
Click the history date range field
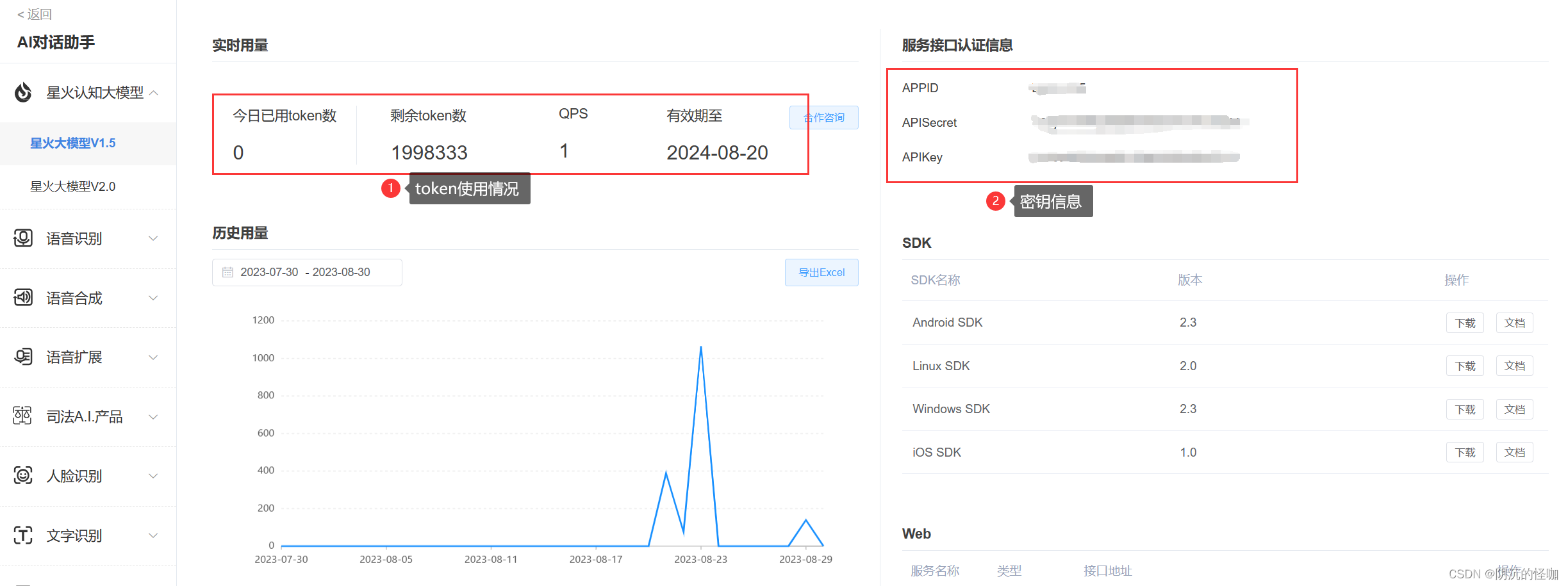tap(307, 272)
